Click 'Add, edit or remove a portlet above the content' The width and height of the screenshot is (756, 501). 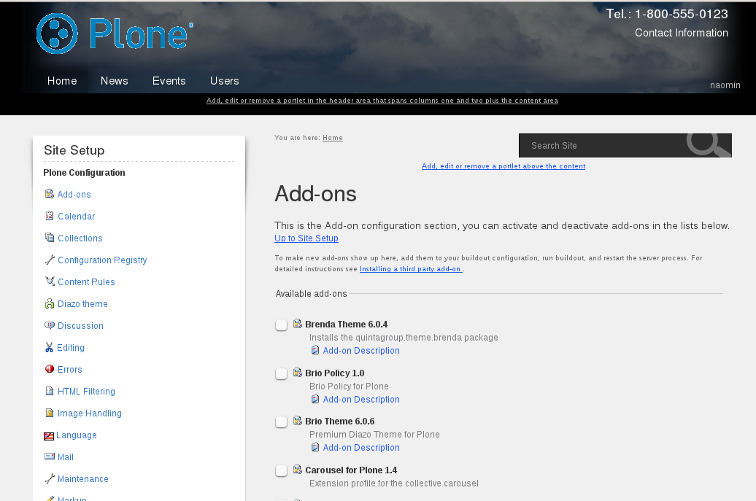(503, 166)
